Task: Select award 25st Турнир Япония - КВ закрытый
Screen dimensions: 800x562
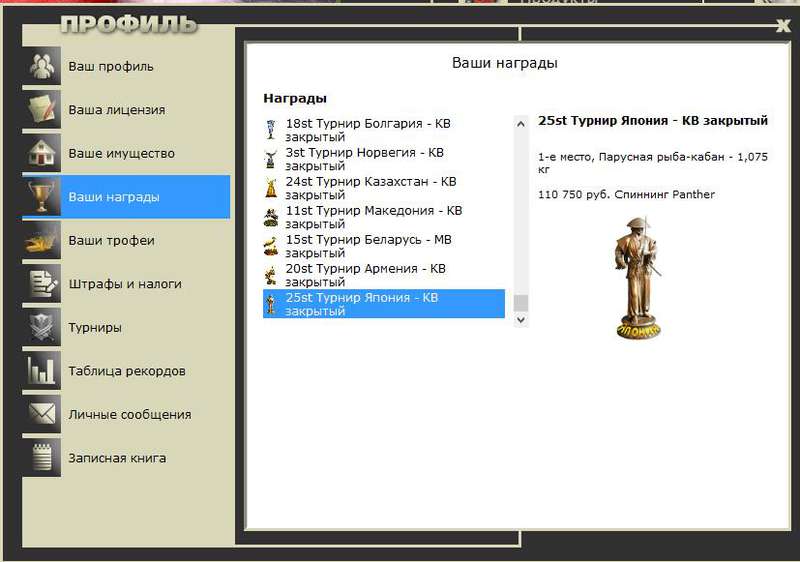Action: 384,304
